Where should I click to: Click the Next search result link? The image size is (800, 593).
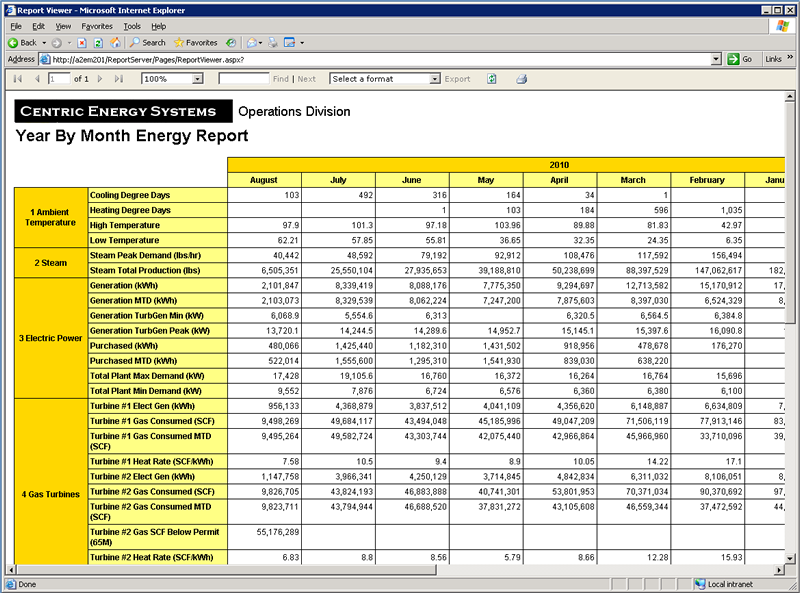(305, 79)
